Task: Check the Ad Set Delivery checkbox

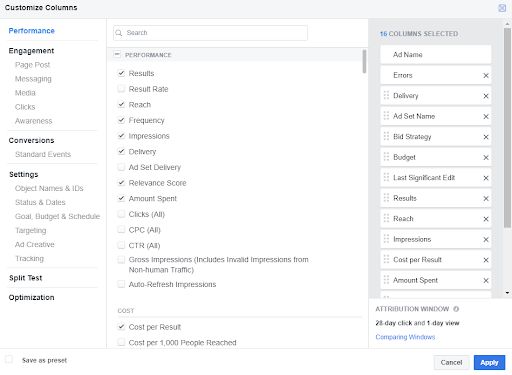Action: tap(121, 167)
